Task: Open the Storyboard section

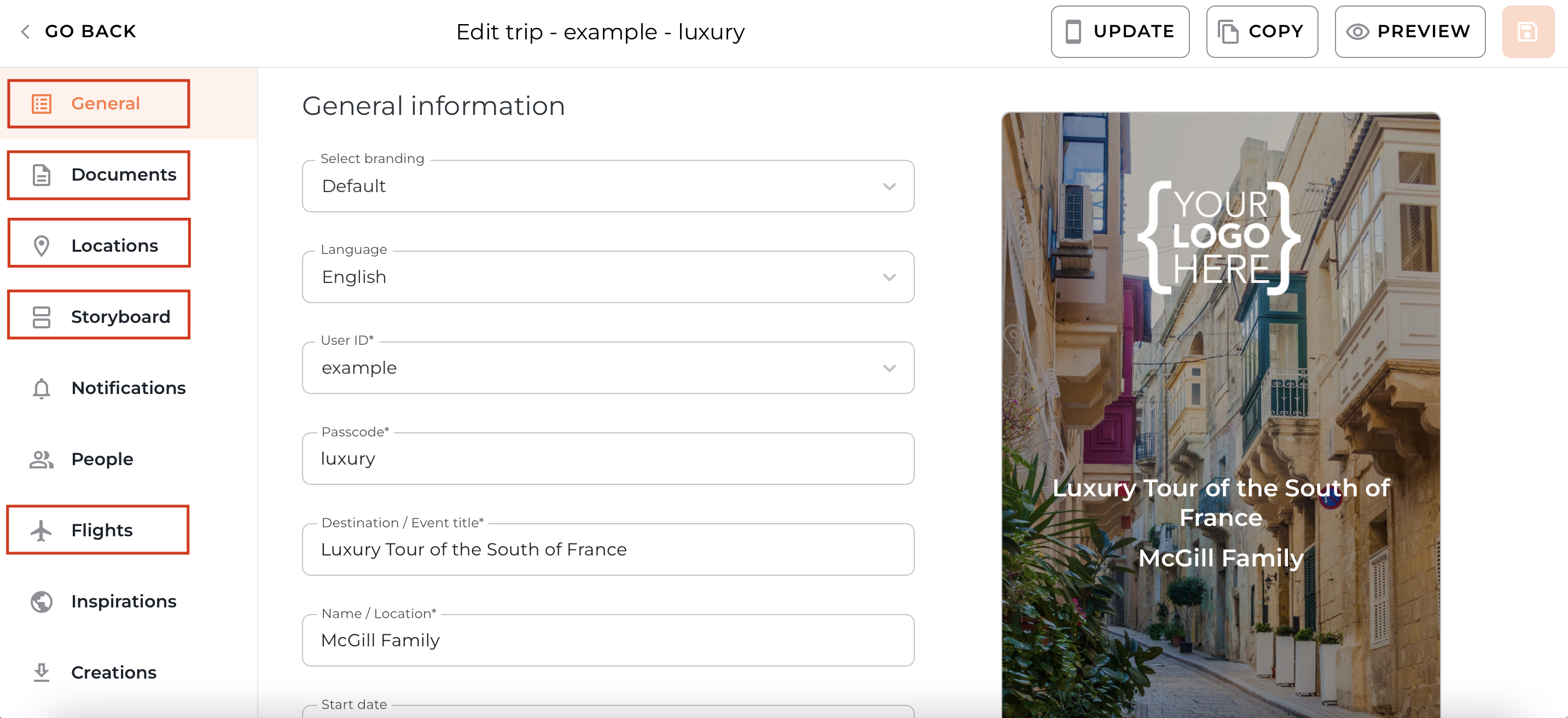Action: 98,317
